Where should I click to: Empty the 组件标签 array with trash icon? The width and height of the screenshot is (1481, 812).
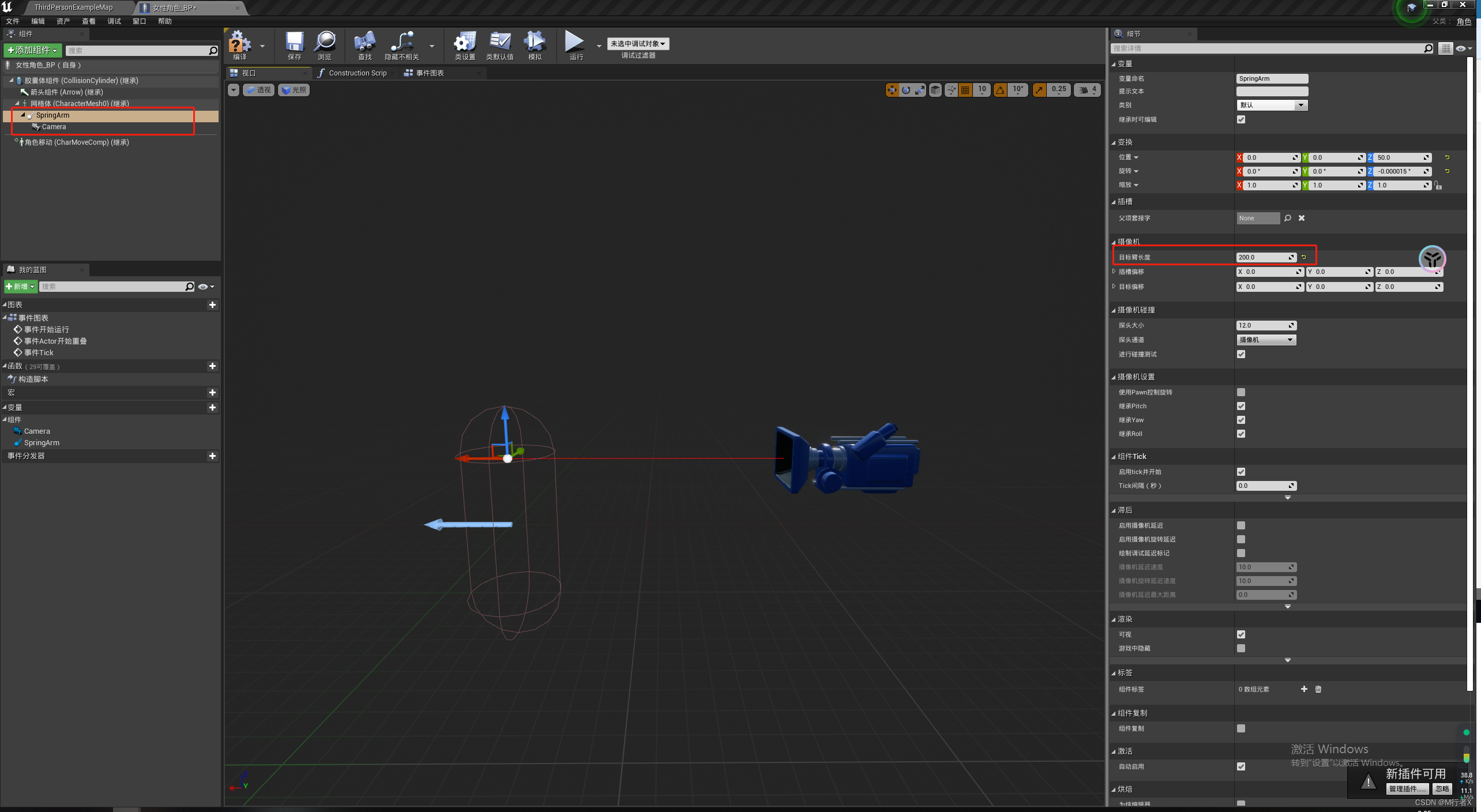click(1318, 689)
